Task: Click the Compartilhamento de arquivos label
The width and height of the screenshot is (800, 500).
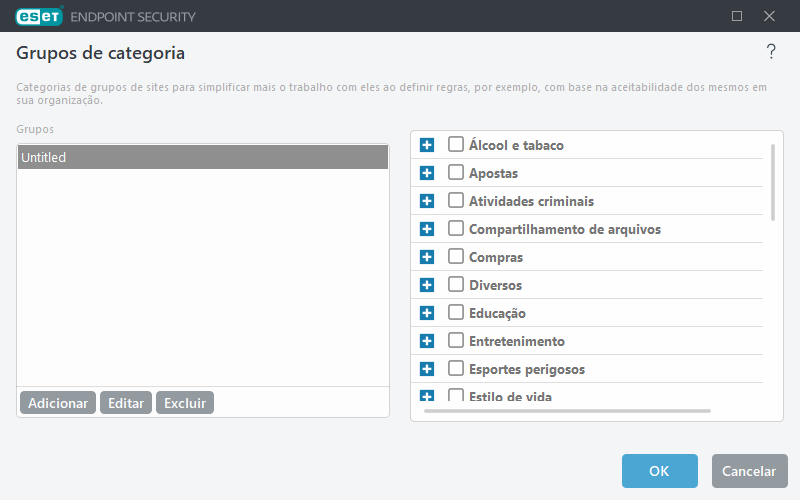Action: 565,229
